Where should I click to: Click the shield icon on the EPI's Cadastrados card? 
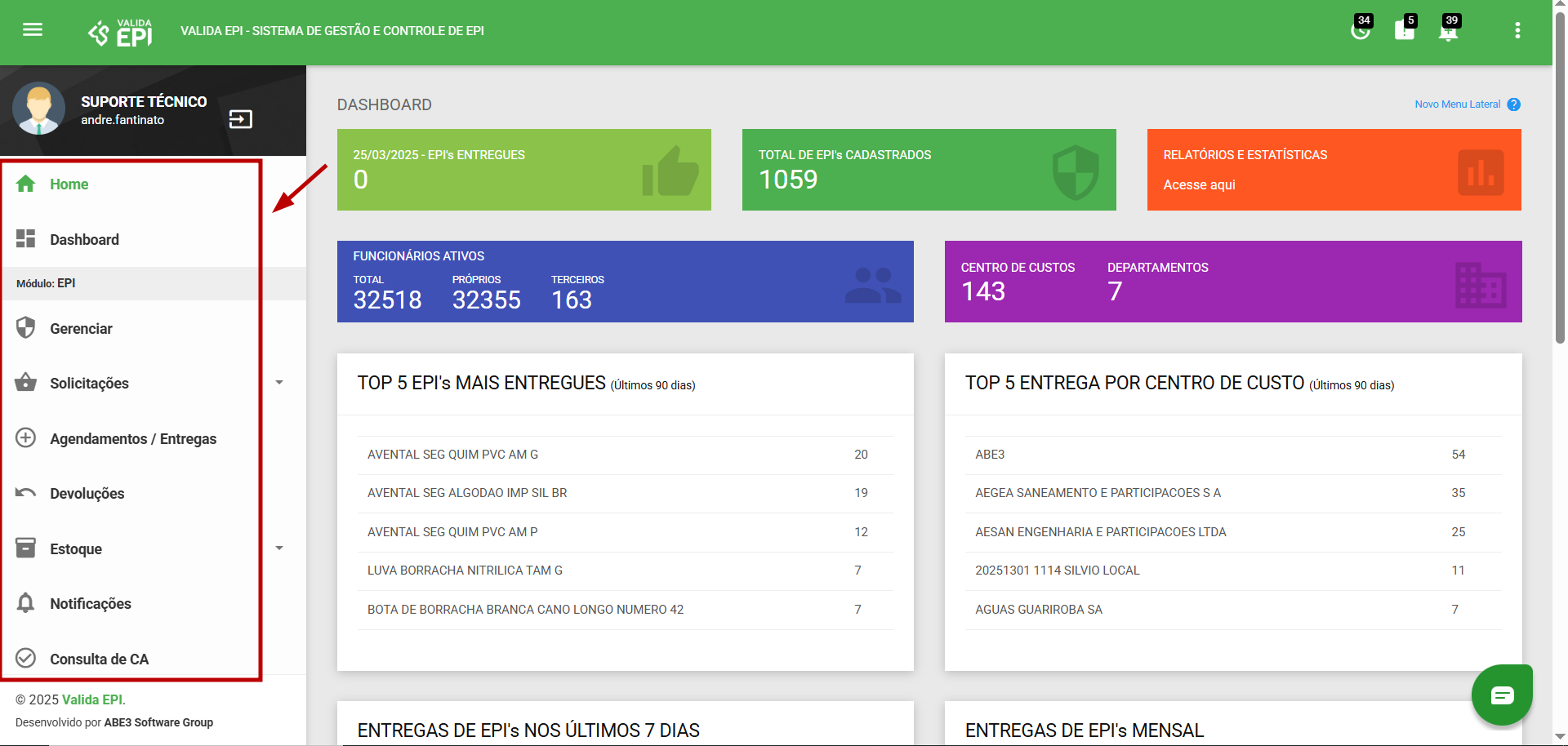pyautogui.click(x=1076, y=172)
